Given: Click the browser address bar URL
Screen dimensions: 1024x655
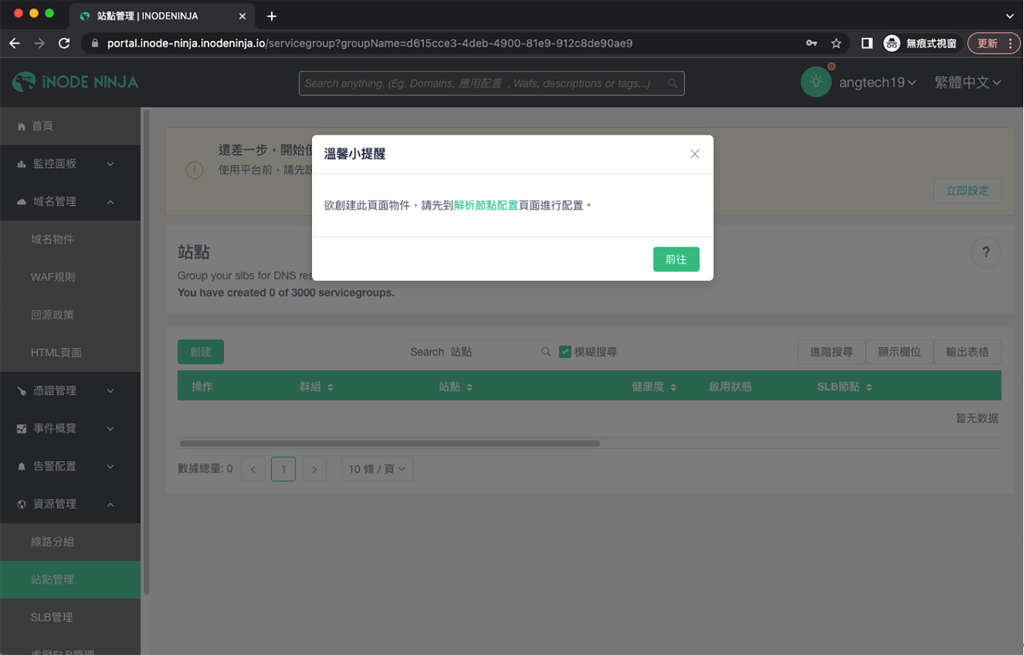Looking at the screenshot, I should (370, 43).
